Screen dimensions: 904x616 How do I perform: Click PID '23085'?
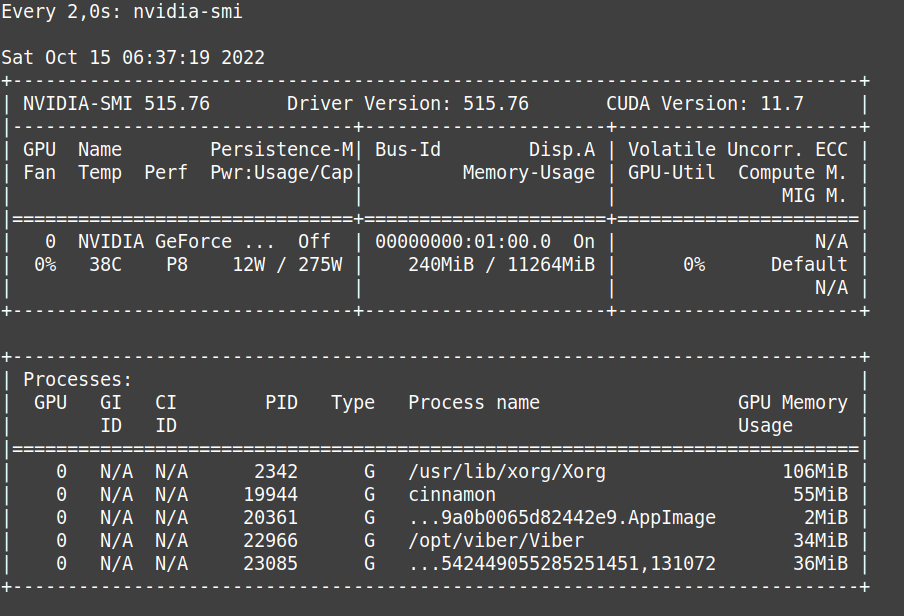[270, 564]
